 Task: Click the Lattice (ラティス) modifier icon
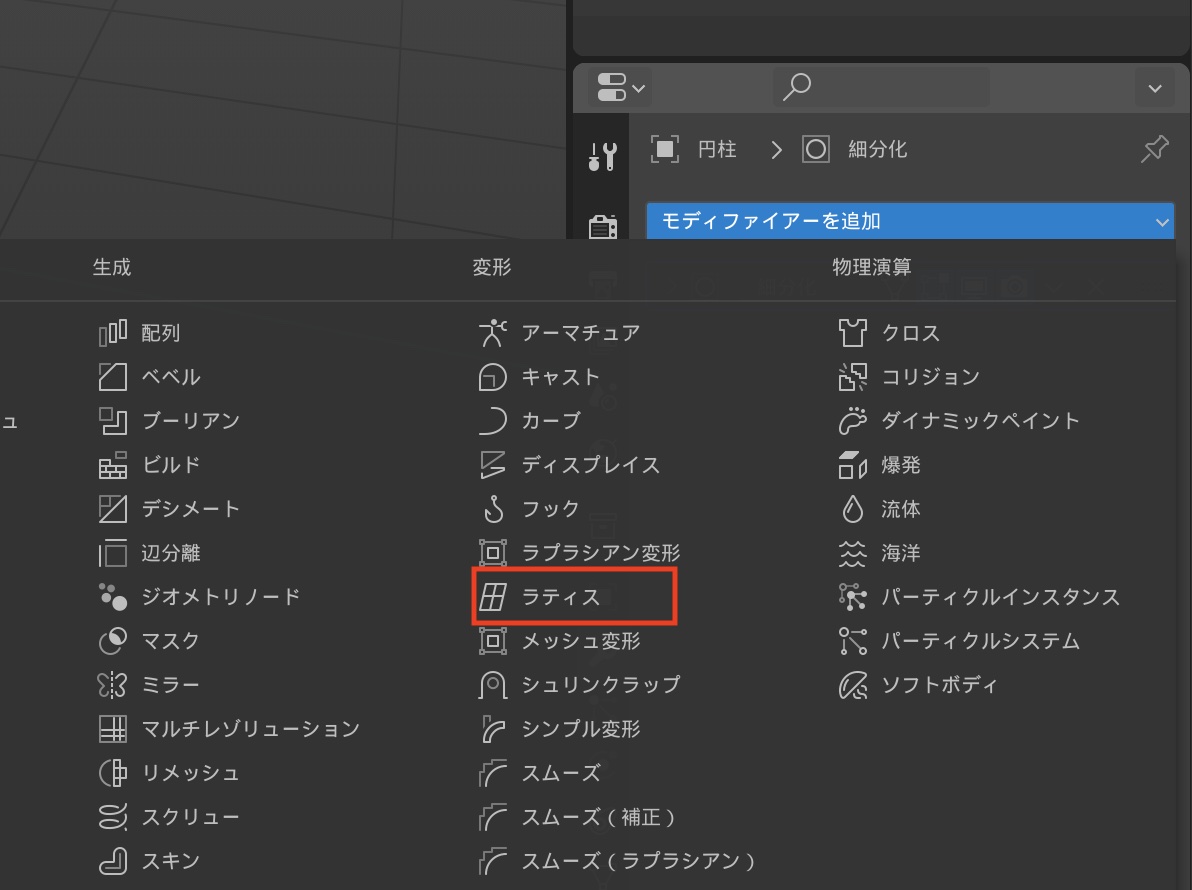coord(492,597)
